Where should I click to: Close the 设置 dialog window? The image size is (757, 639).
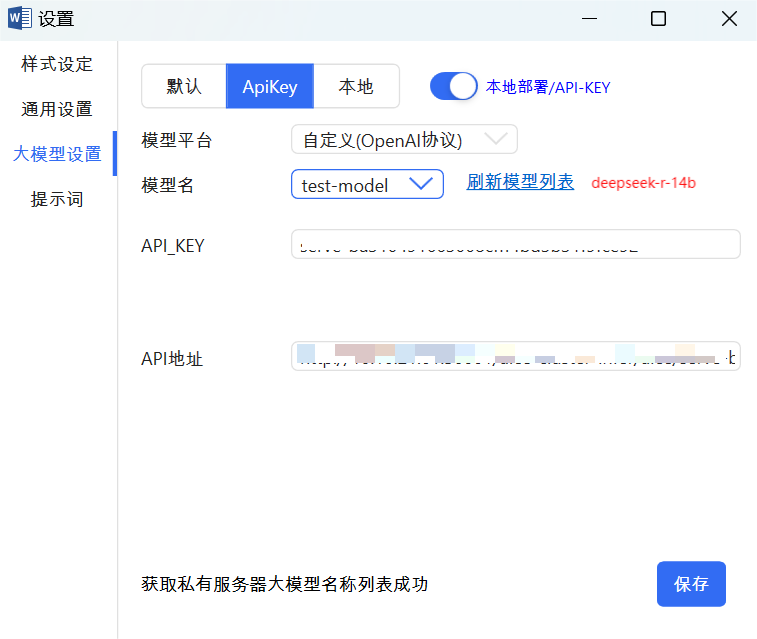(728, 18)
